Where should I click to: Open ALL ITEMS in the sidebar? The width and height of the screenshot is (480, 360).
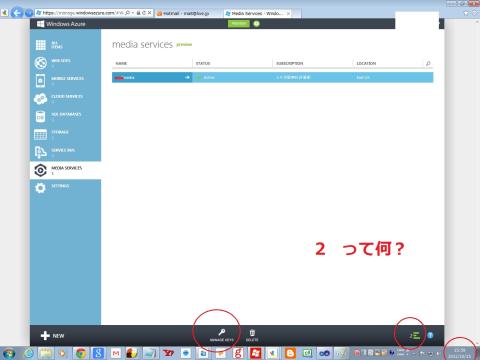[65, 45]
